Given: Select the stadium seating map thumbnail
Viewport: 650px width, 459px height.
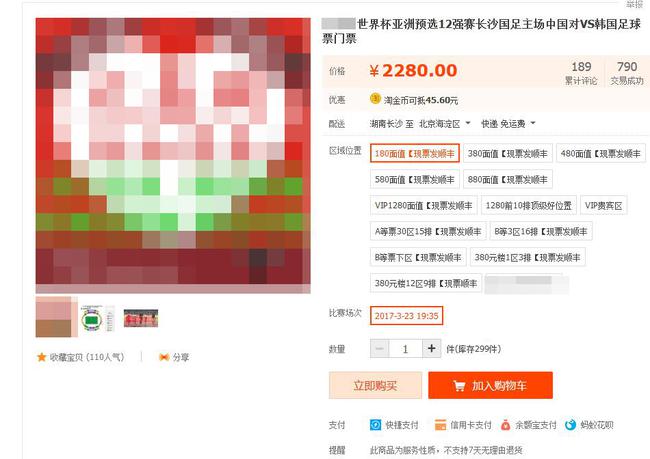Looking at the screenshot, I should [97, 318].
